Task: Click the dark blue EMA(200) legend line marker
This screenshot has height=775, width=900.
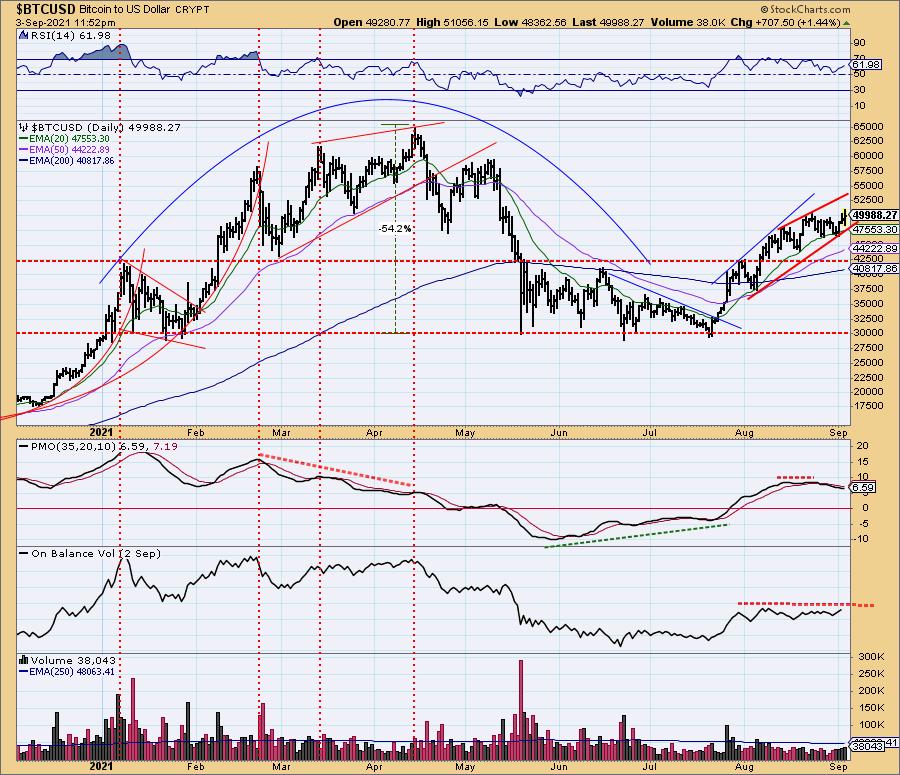Action: click(x=24, y=160)
